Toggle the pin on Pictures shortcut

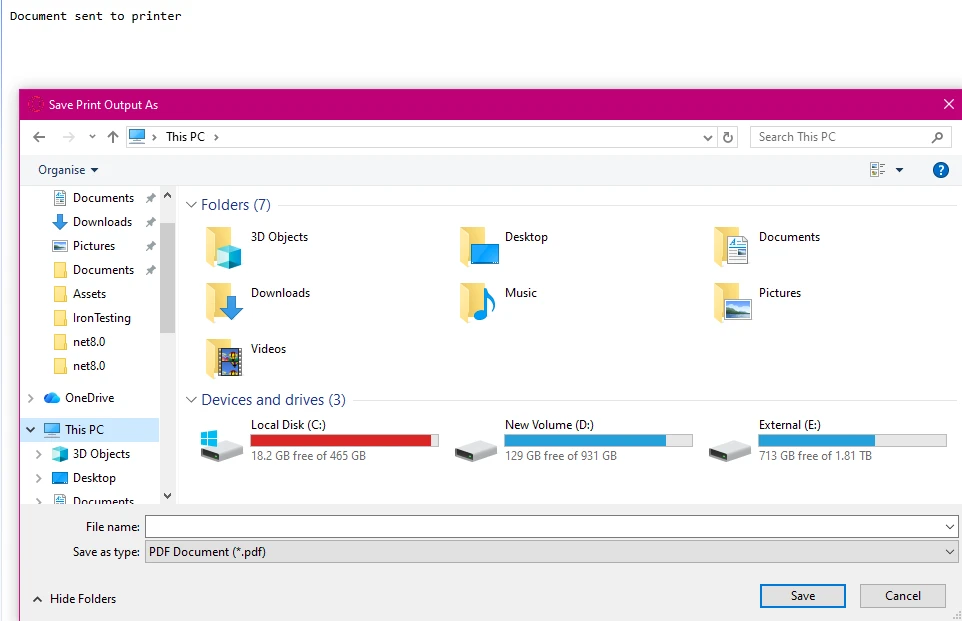150,245
